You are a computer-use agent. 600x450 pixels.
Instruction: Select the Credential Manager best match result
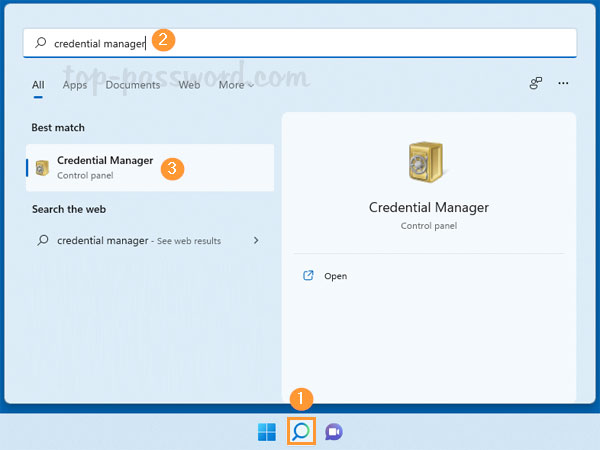tap(105, 167)
